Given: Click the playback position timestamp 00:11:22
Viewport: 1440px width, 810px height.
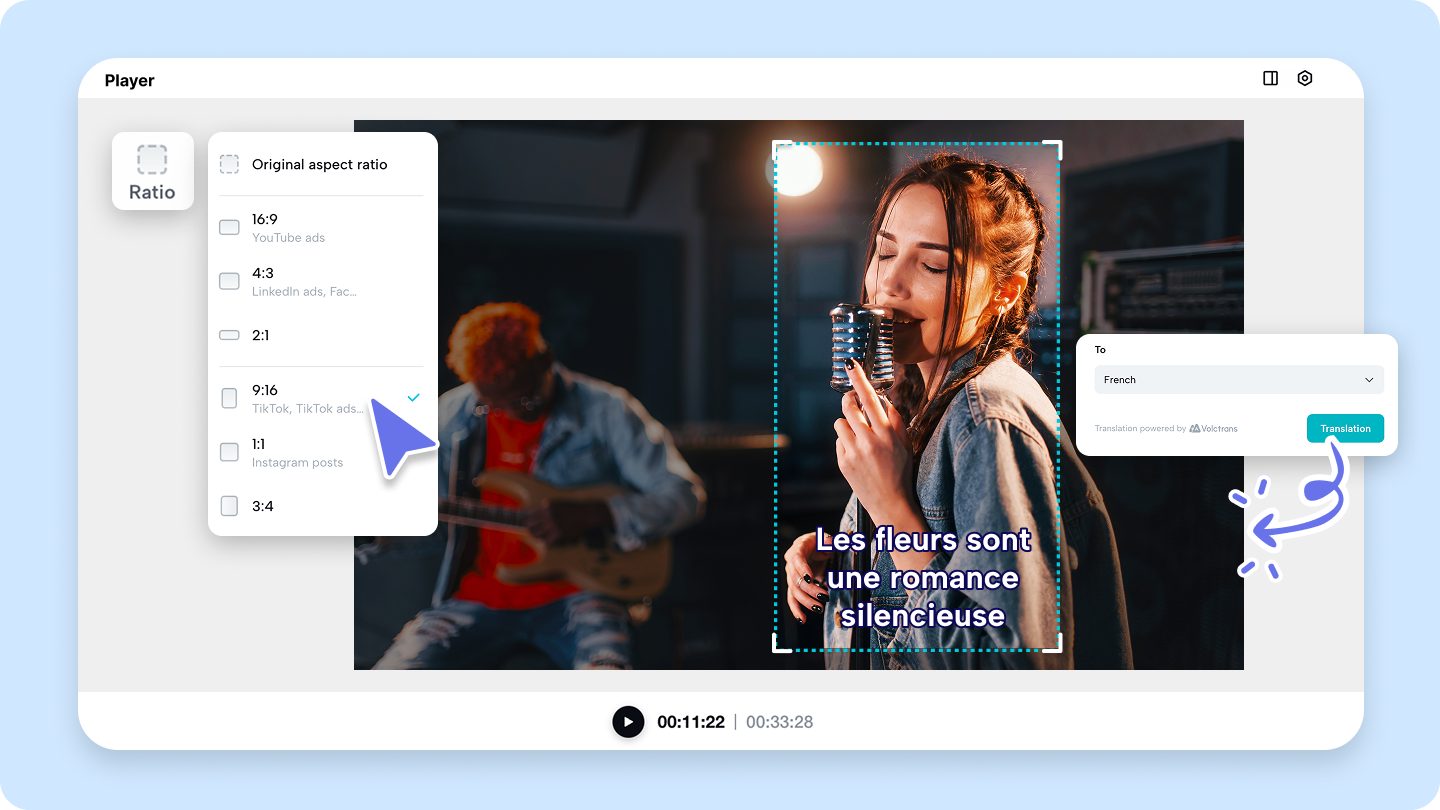Looking at the screenshot, I should [691, 721].
